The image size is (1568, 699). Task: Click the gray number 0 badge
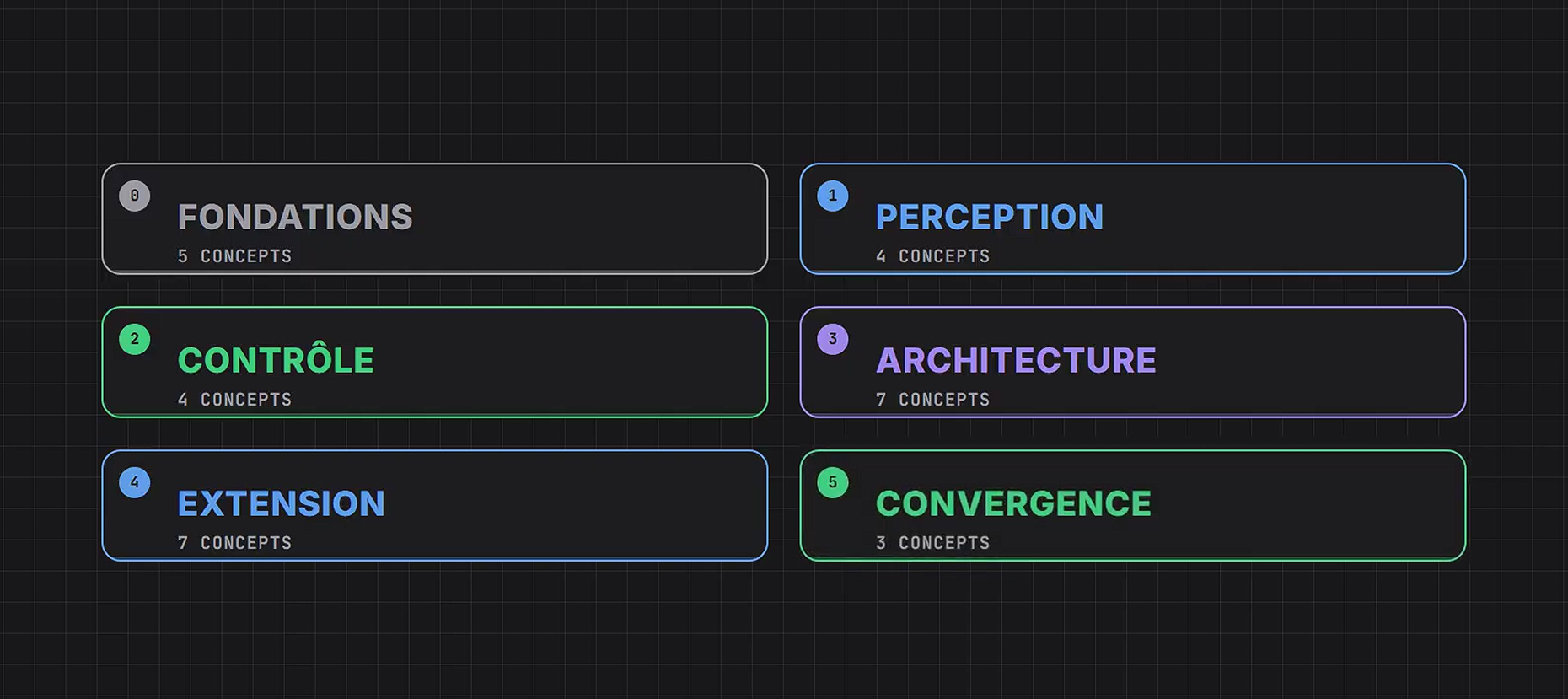135,196
